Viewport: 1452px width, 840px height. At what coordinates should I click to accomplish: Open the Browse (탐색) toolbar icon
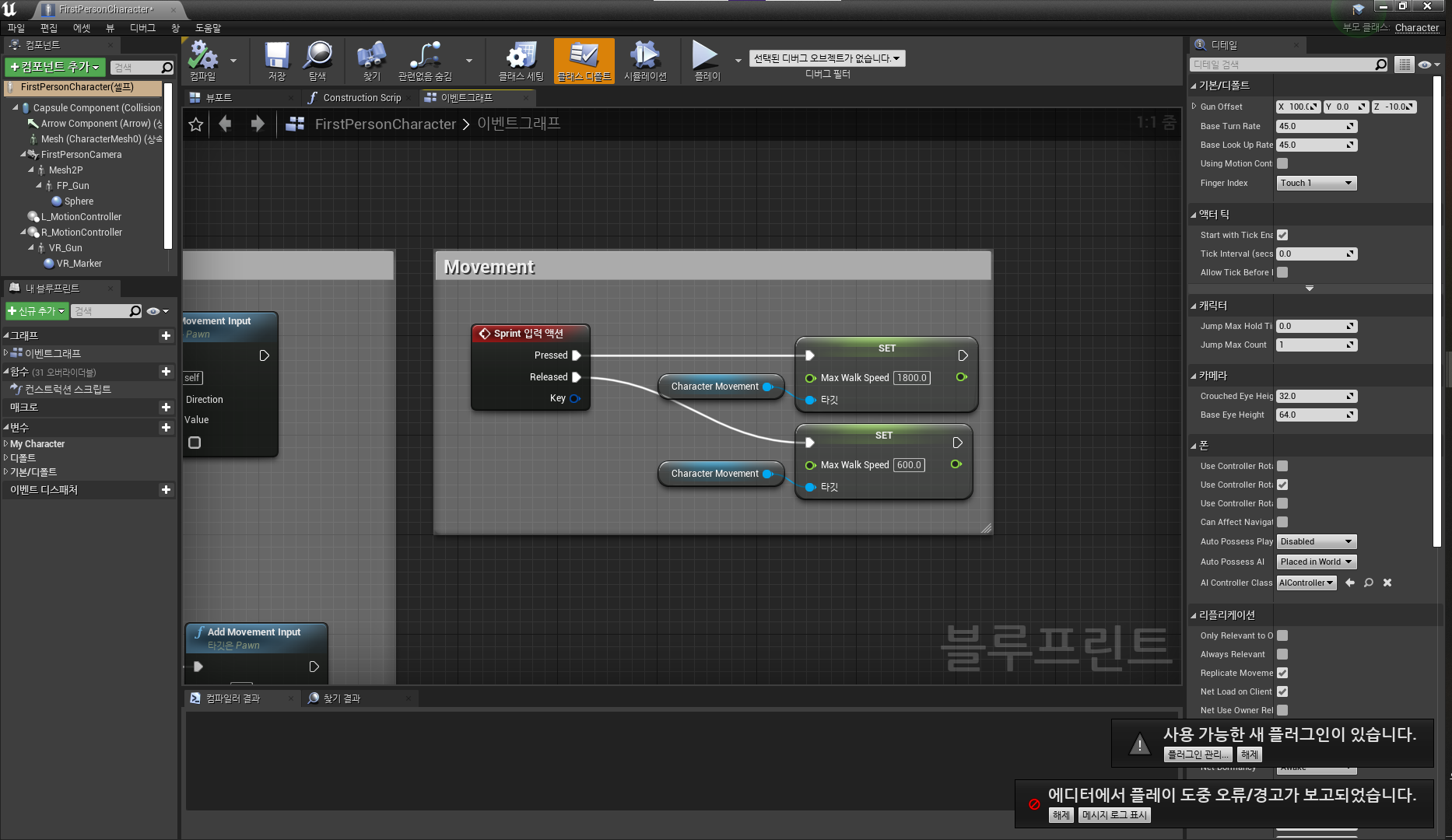pyautogui.click(x=317, y=61)
